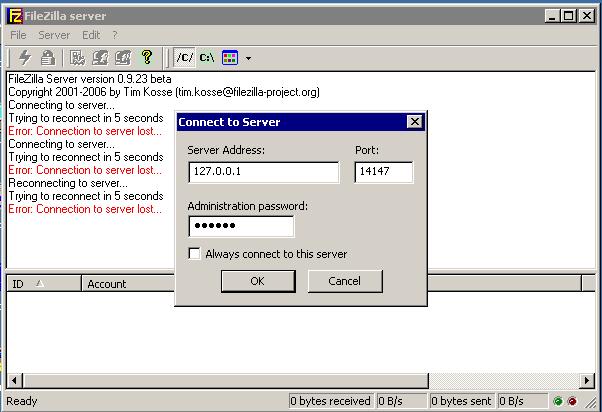Image resolution: width=602 pixels, height=412 pixels.
Task: Open the Server menu
Action: coord(54,35)
